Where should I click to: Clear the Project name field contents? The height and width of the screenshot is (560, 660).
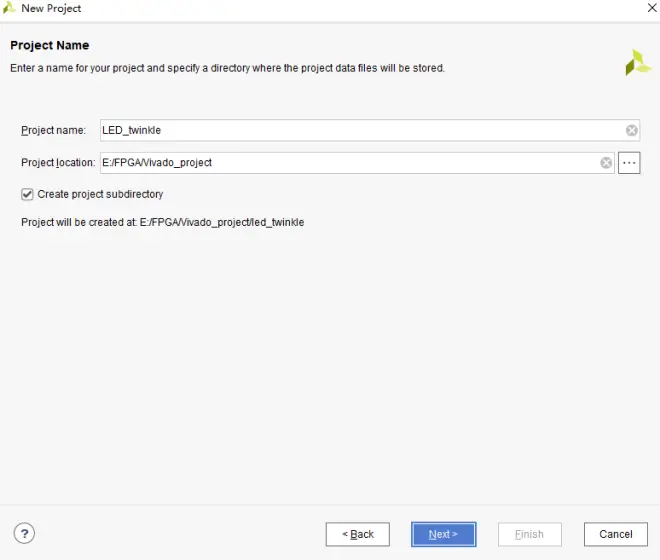coord(631,131)
